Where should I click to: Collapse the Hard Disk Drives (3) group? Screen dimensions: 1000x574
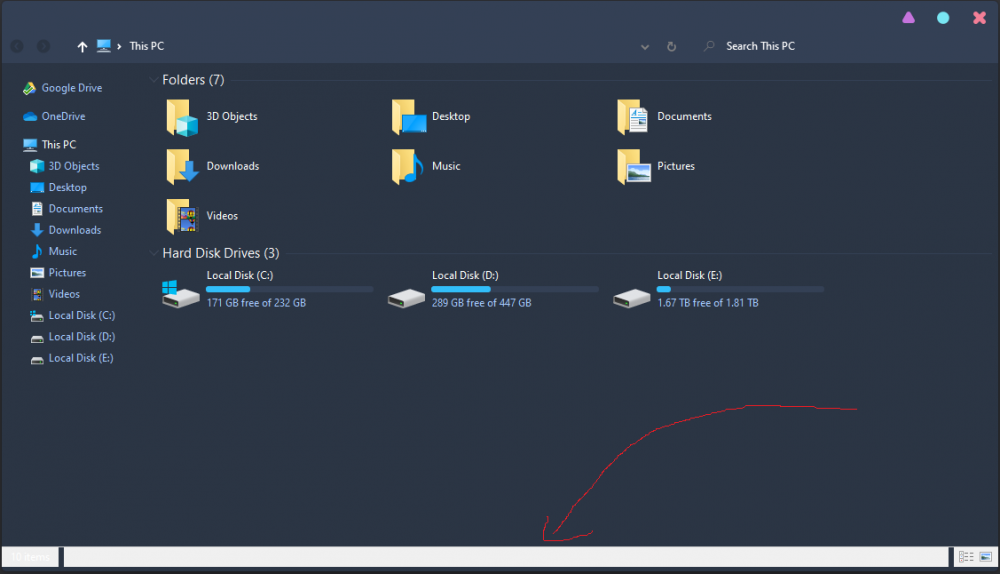pyautogui.click(x=153, y=254)
